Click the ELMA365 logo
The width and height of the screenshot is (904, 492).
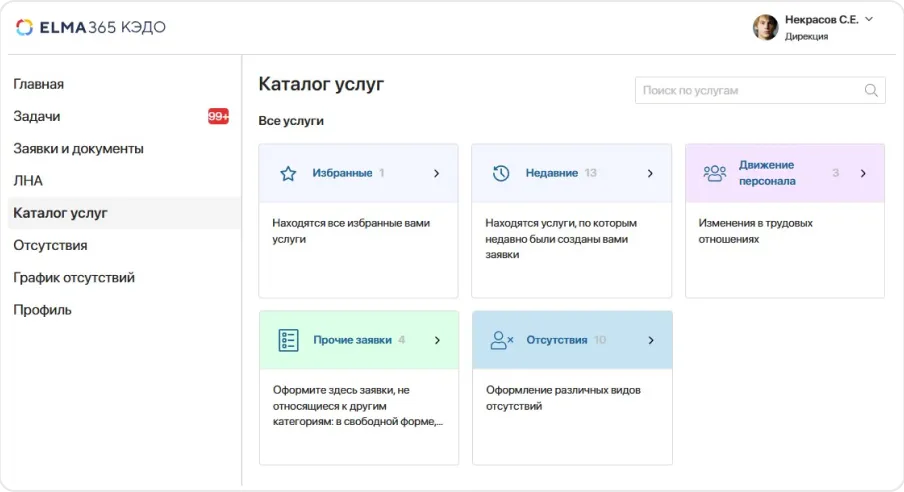click(x=90, y=27)
